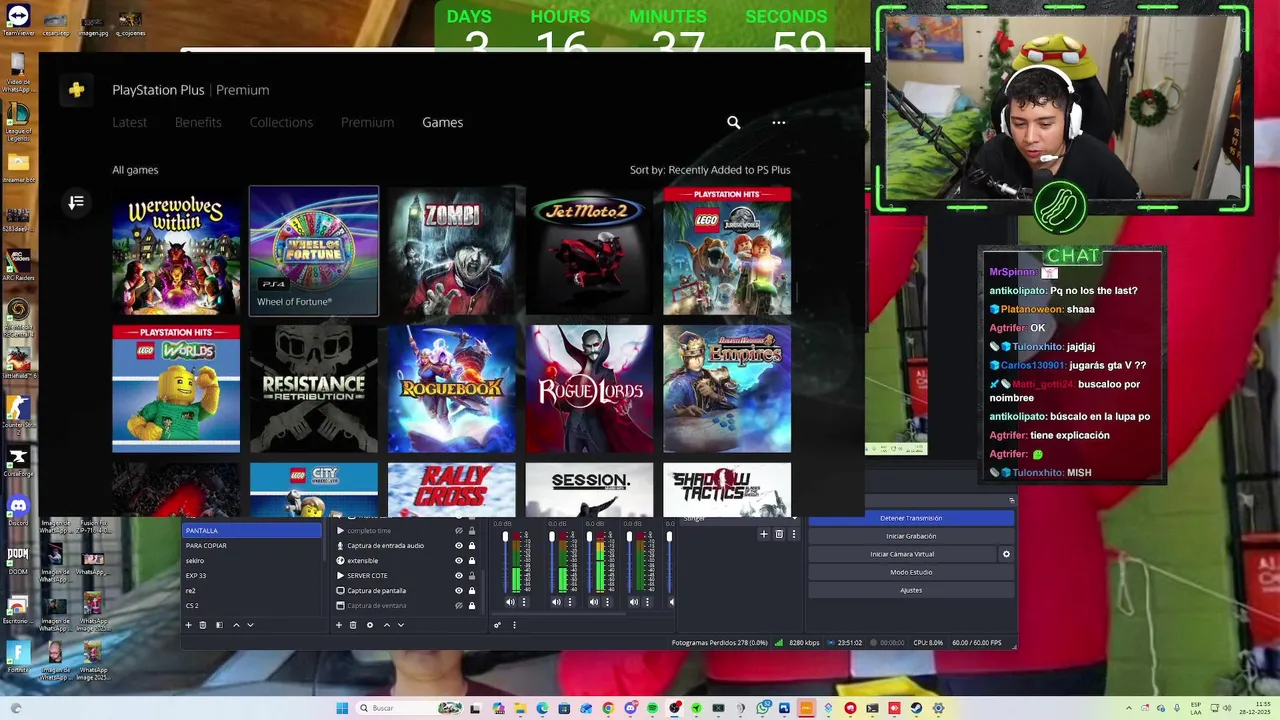Click the sort and filter icon beside the games

click(76, 203)
